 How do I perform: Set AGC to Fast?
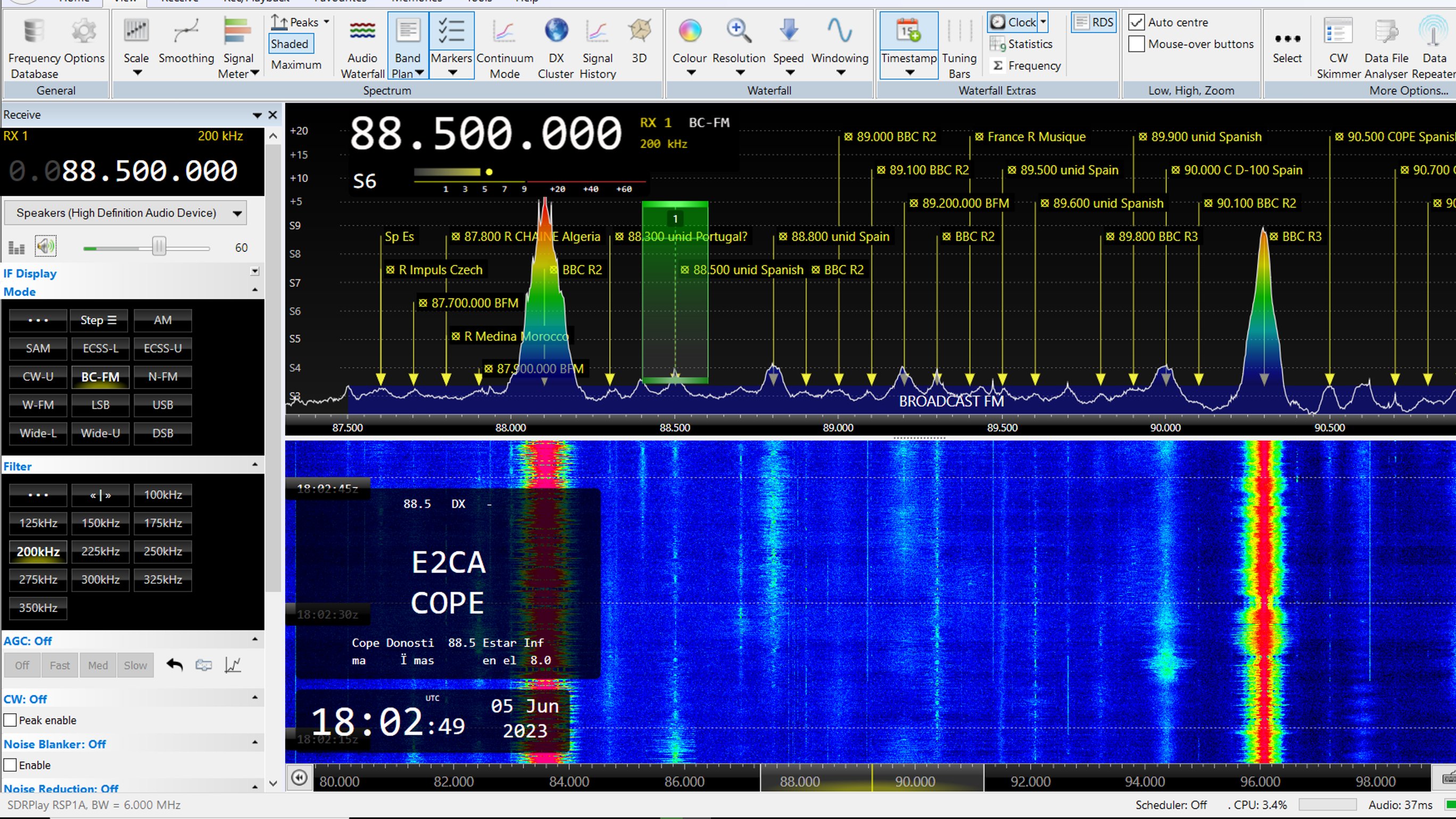[x=60, y=665]
